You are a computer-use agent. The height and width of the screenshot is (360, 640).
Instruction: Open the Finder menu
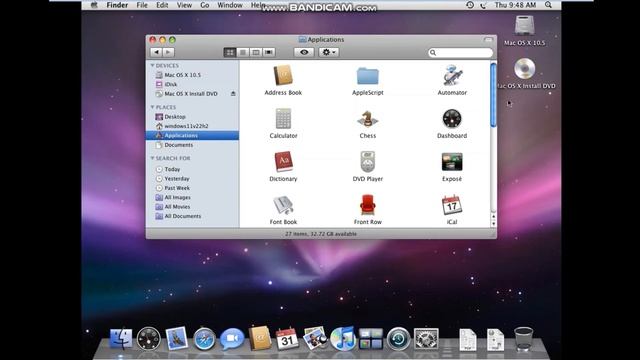(117, 5)
